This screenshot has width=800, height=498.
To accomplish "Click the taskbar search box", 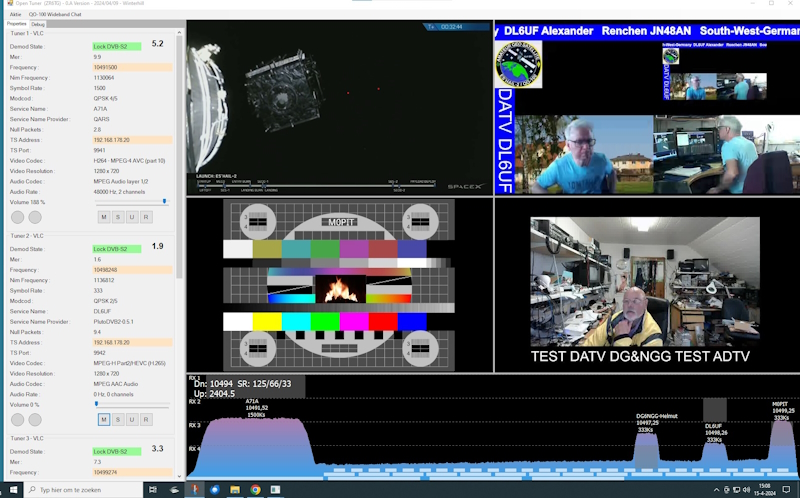I will (x=83, y=489).
